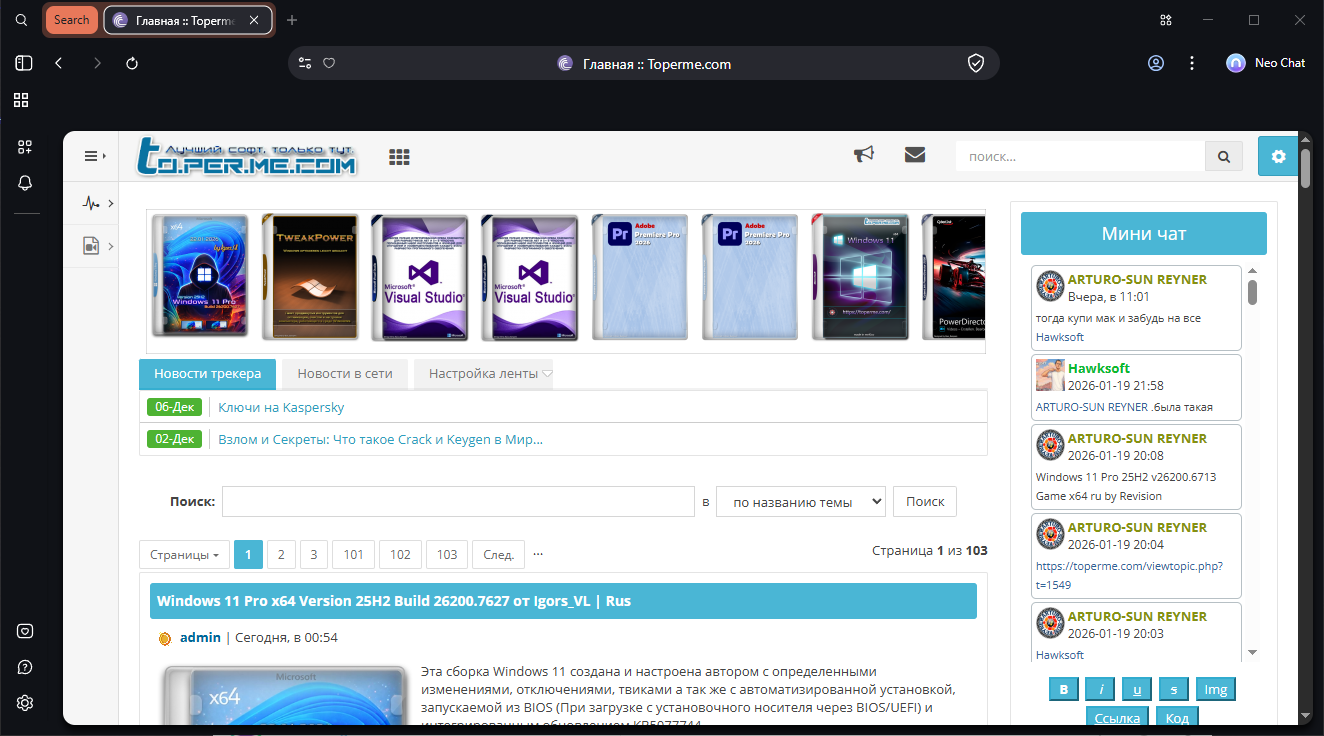Screen dimensions: 1324x736
Task: Expand the Настройка ленты feed settings
Action: point(484,374)
